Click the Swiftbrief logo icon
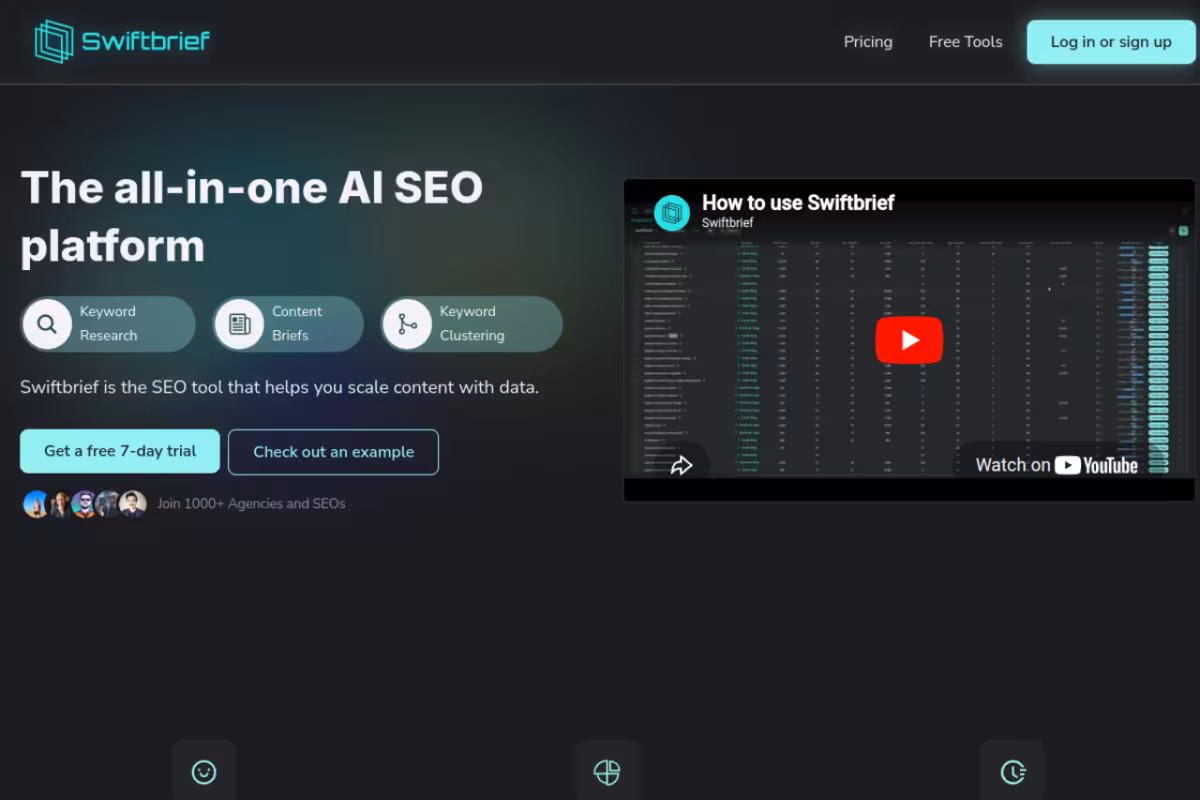 click(54, 42)
